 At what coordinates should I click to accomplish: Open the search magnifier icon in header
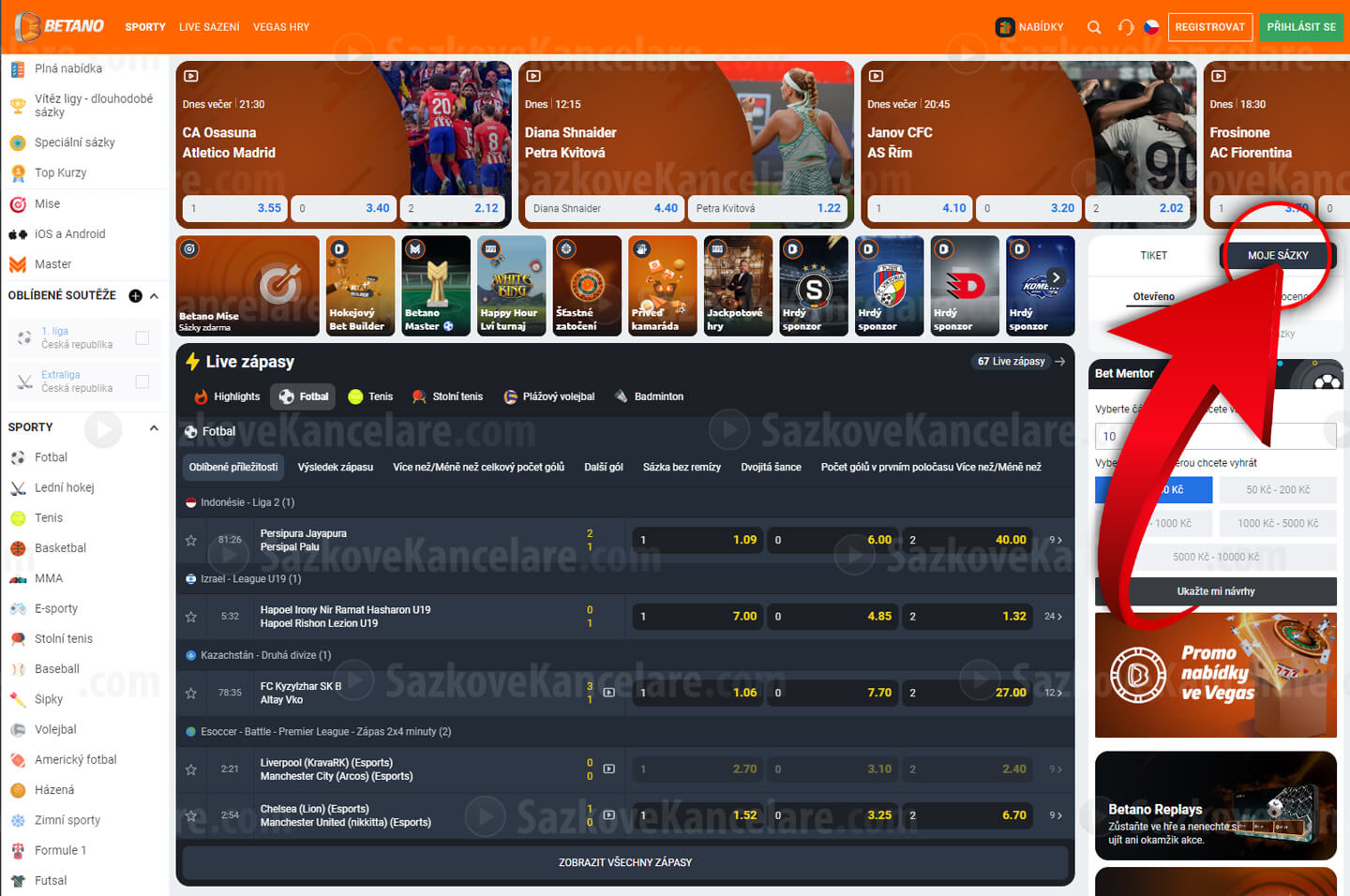(1094, 27)
